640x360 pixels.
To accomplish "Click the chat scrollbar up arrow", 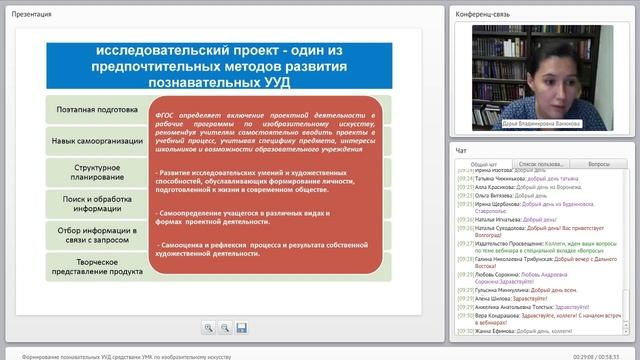I will [x=627, y=325].
